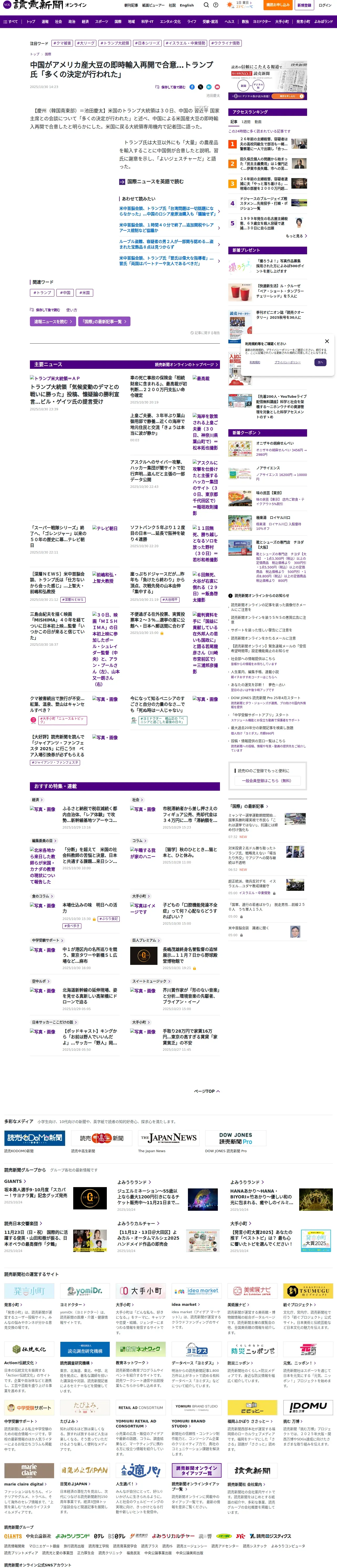
Task: Switch ranking to 動画 tab
Action: (x=258, y=122)
